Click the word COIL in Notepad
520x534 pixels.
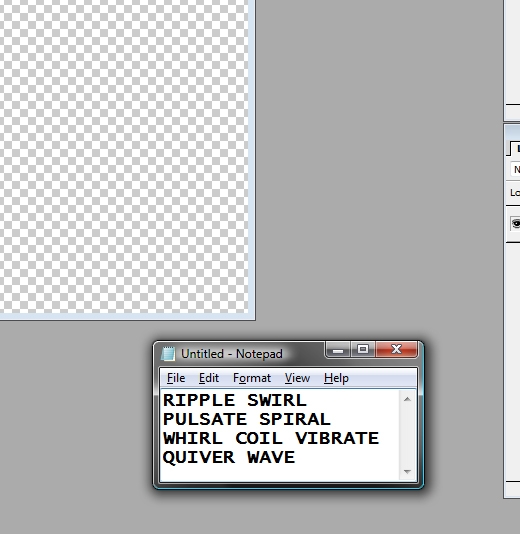tap(259, 438)
